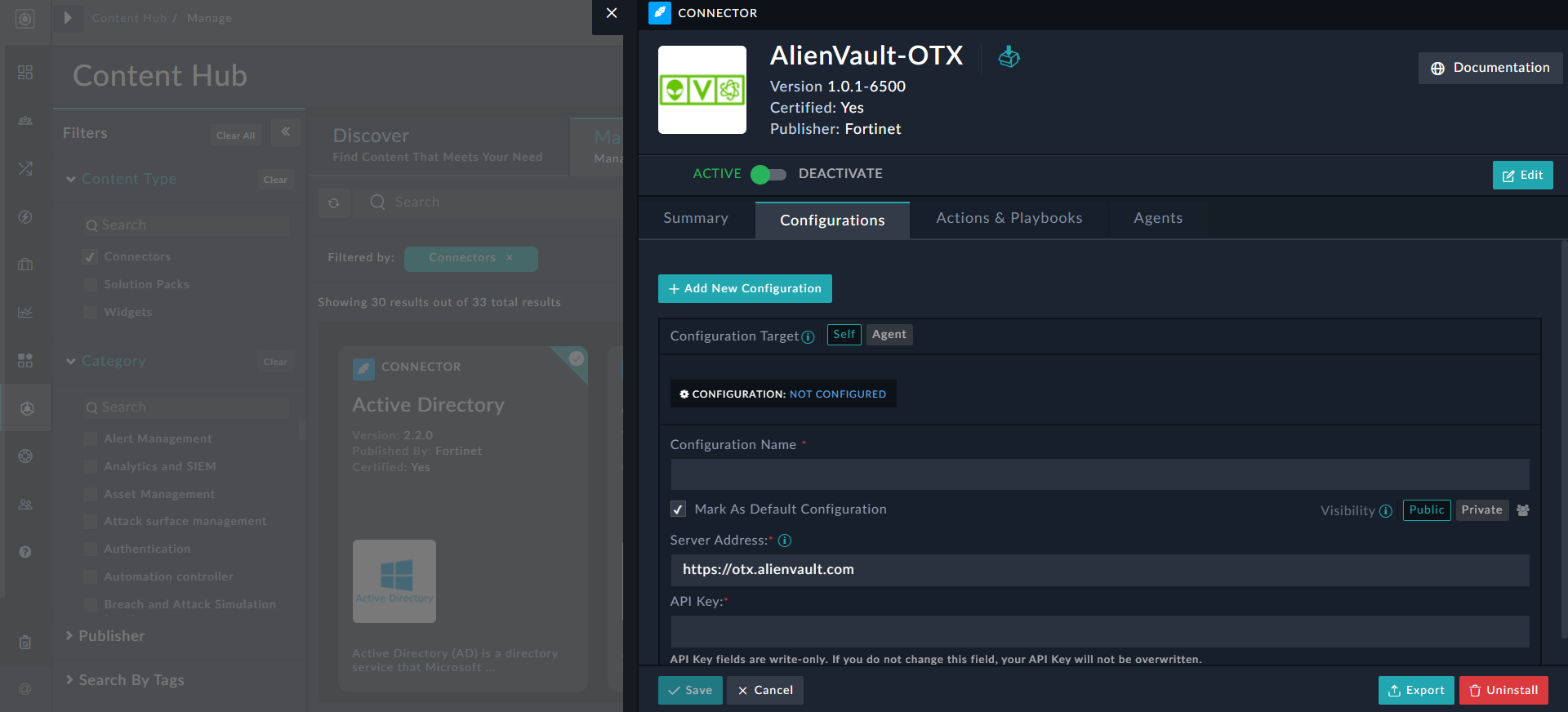The height and width of the screenshot is (712, 1568).
Task: Open the people group icon in sidebar
Action: coord(25,121)
